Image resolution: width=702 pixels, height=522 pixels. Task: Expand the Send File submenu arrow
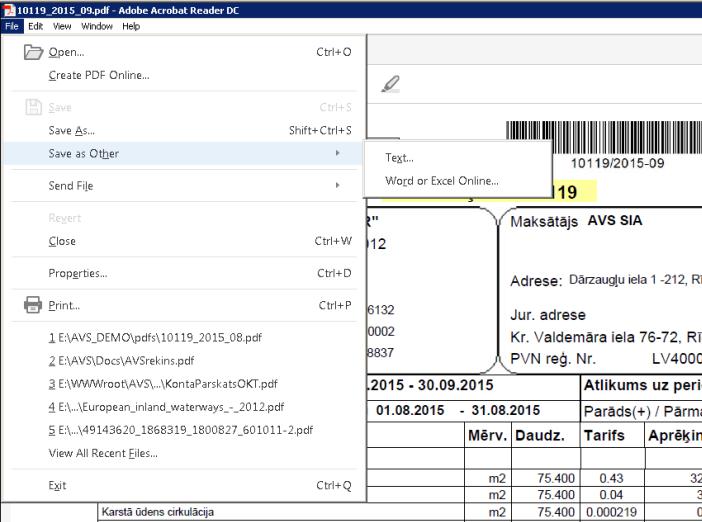click(x=338, y=185)
